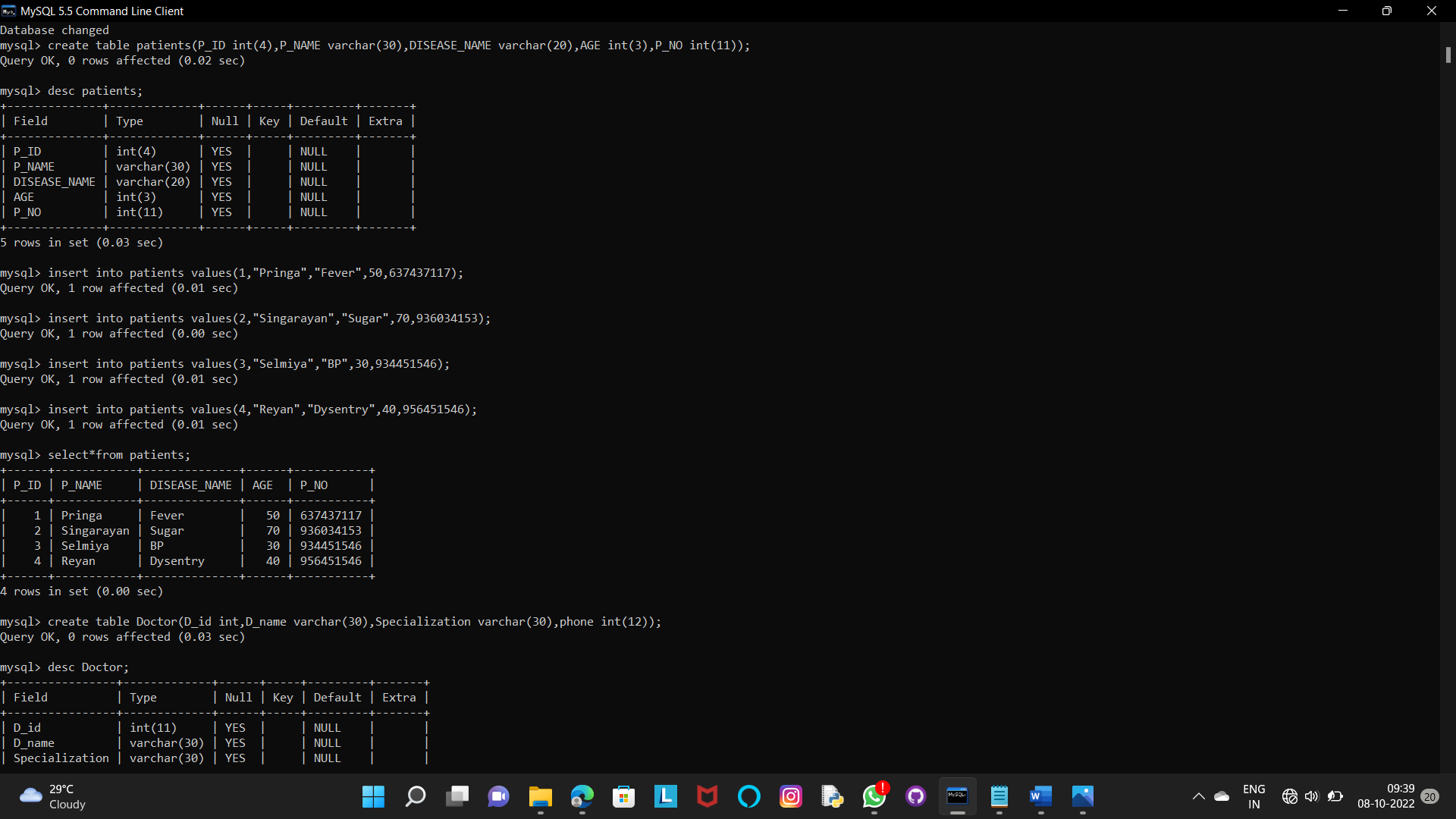Viewport: 1456px width, 819px height.
Task: Open the McAfee security app
Action: [707, 797]
